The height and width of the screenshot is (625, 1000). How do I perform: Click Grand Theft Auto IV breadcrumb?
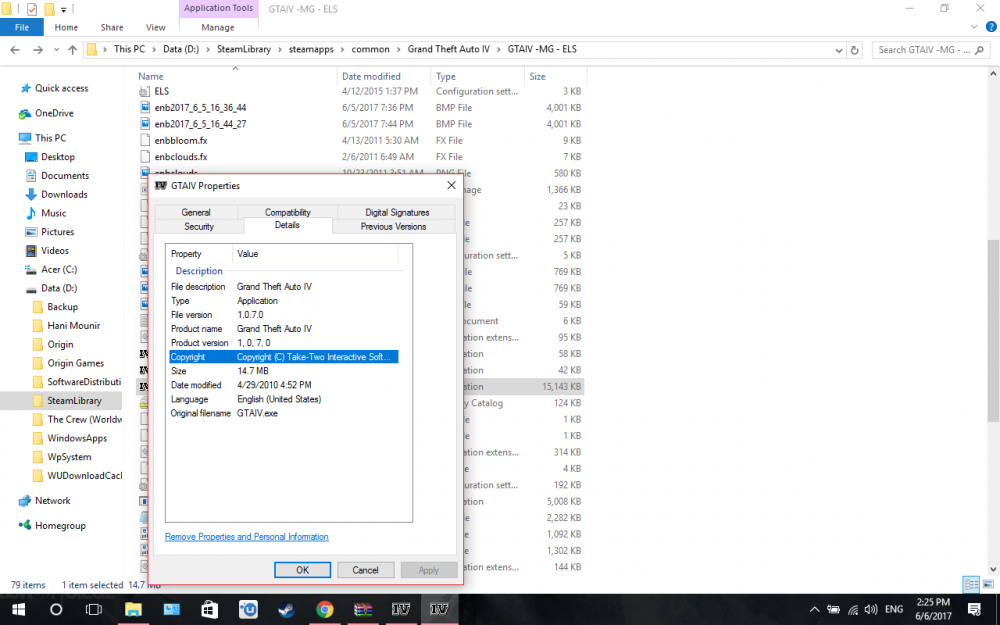click(448, 49)
